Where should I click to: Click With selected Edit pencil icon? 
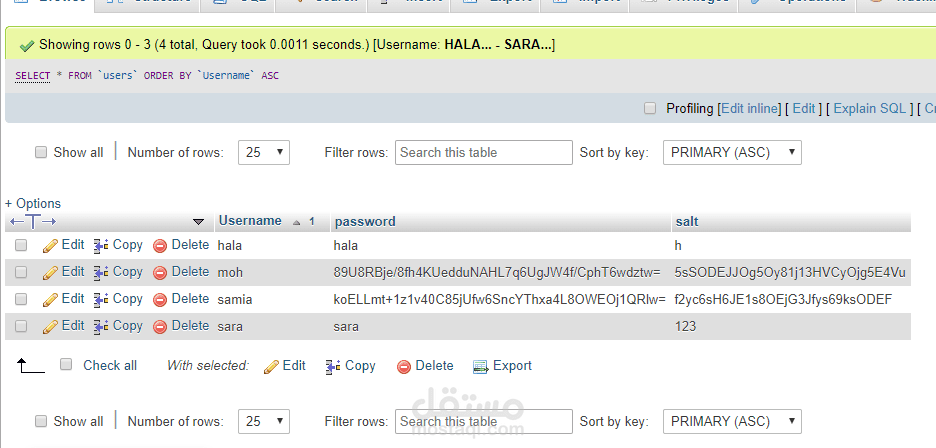pyautogui.click(x=271, y=366)
